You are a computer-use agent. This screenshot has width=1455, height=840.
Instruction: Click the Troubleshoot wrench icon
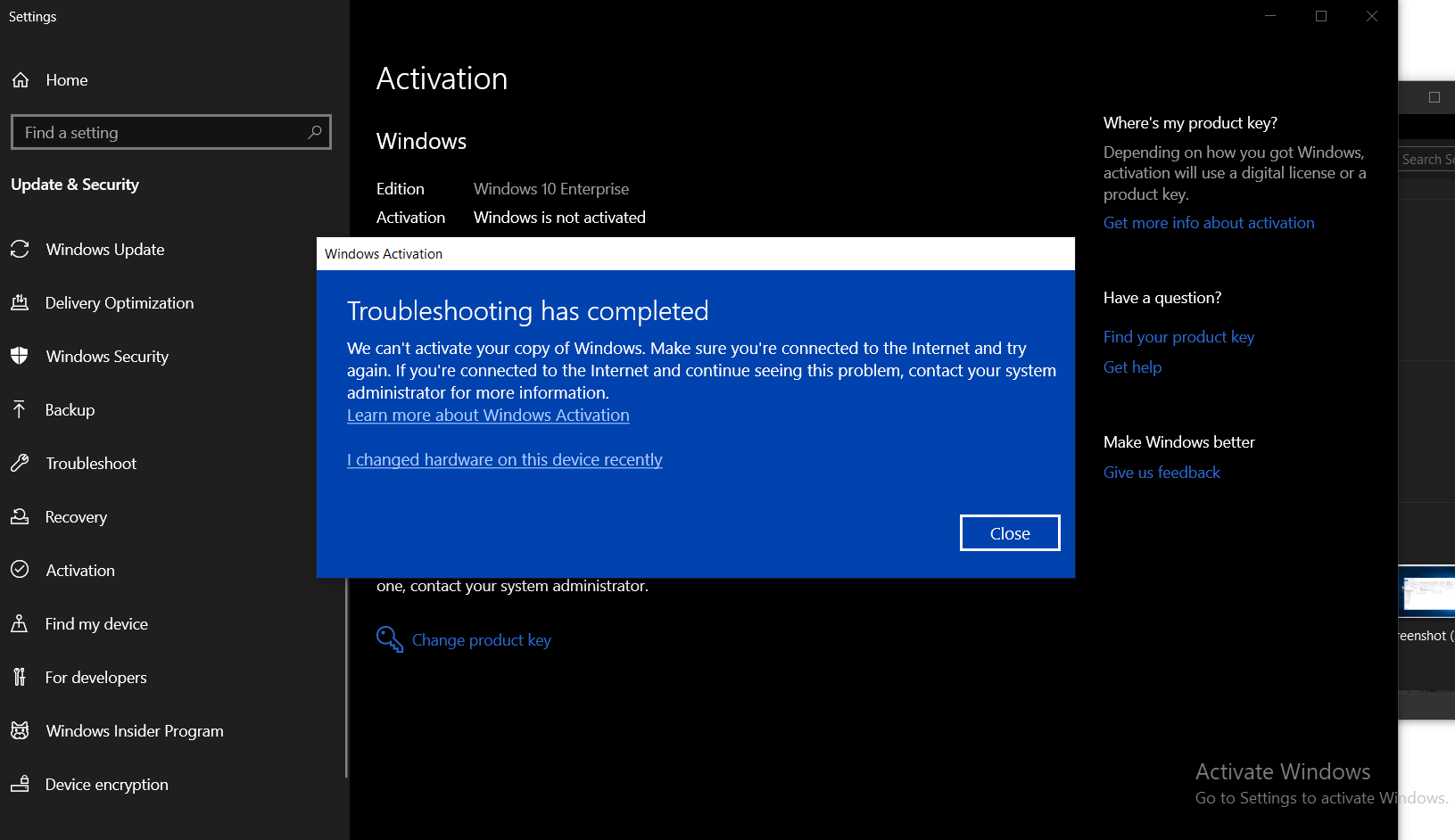(20, 463)
